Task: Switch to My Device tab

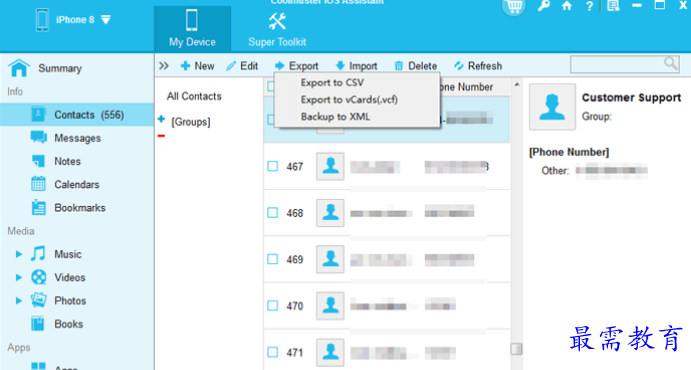Action: [x=192, y=29]
